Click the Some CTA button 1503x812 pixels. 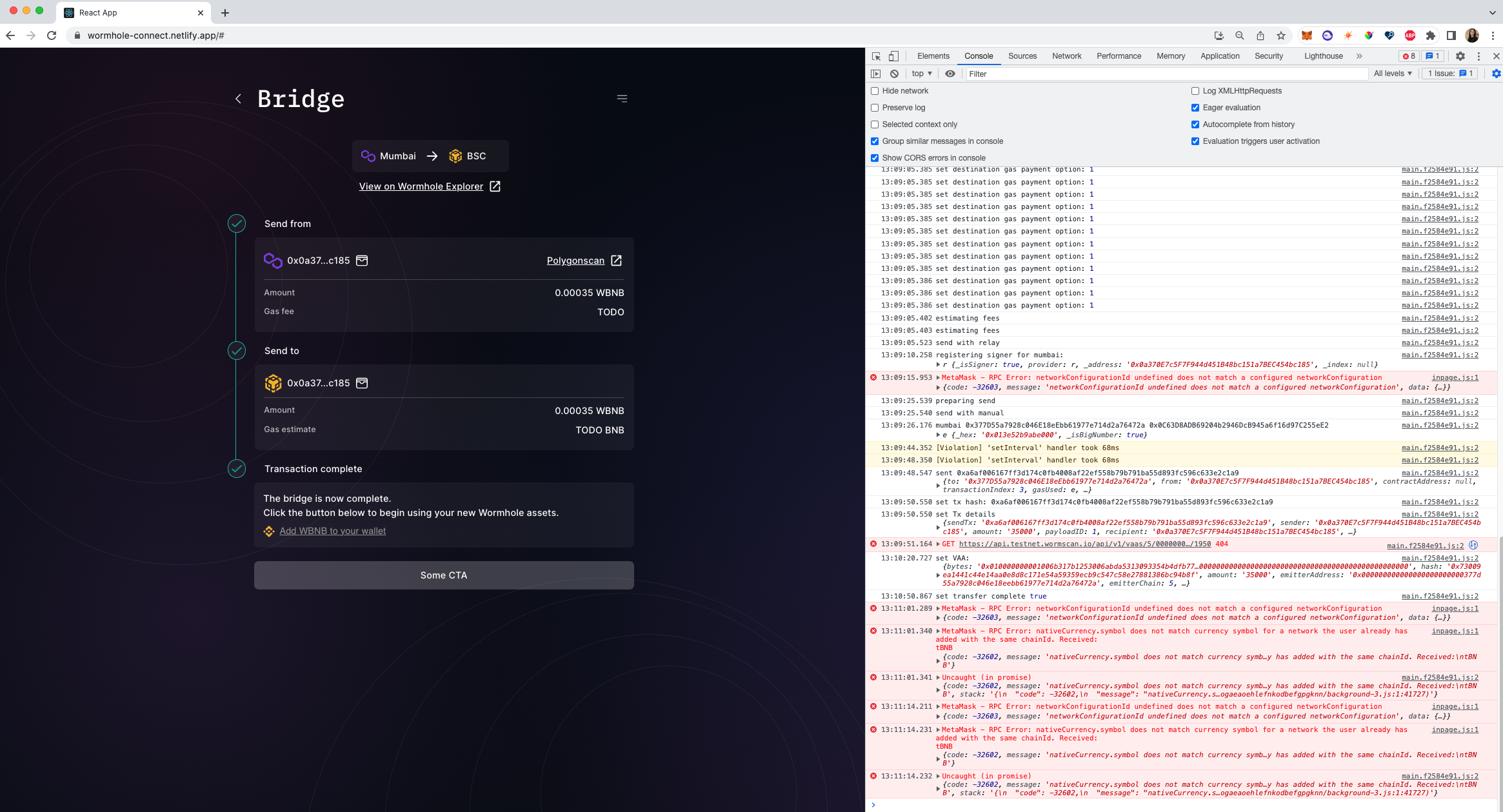[444, 575]
